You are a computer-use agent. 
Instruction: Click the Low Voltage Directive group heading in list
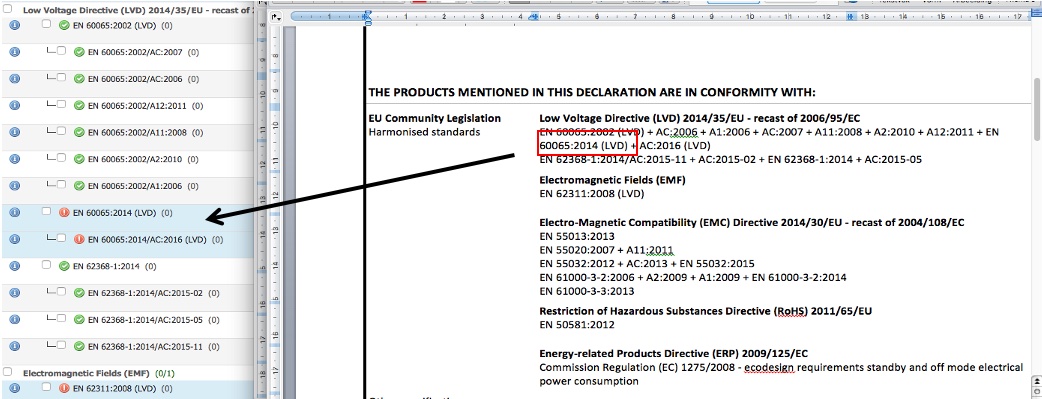pos(138,11)
